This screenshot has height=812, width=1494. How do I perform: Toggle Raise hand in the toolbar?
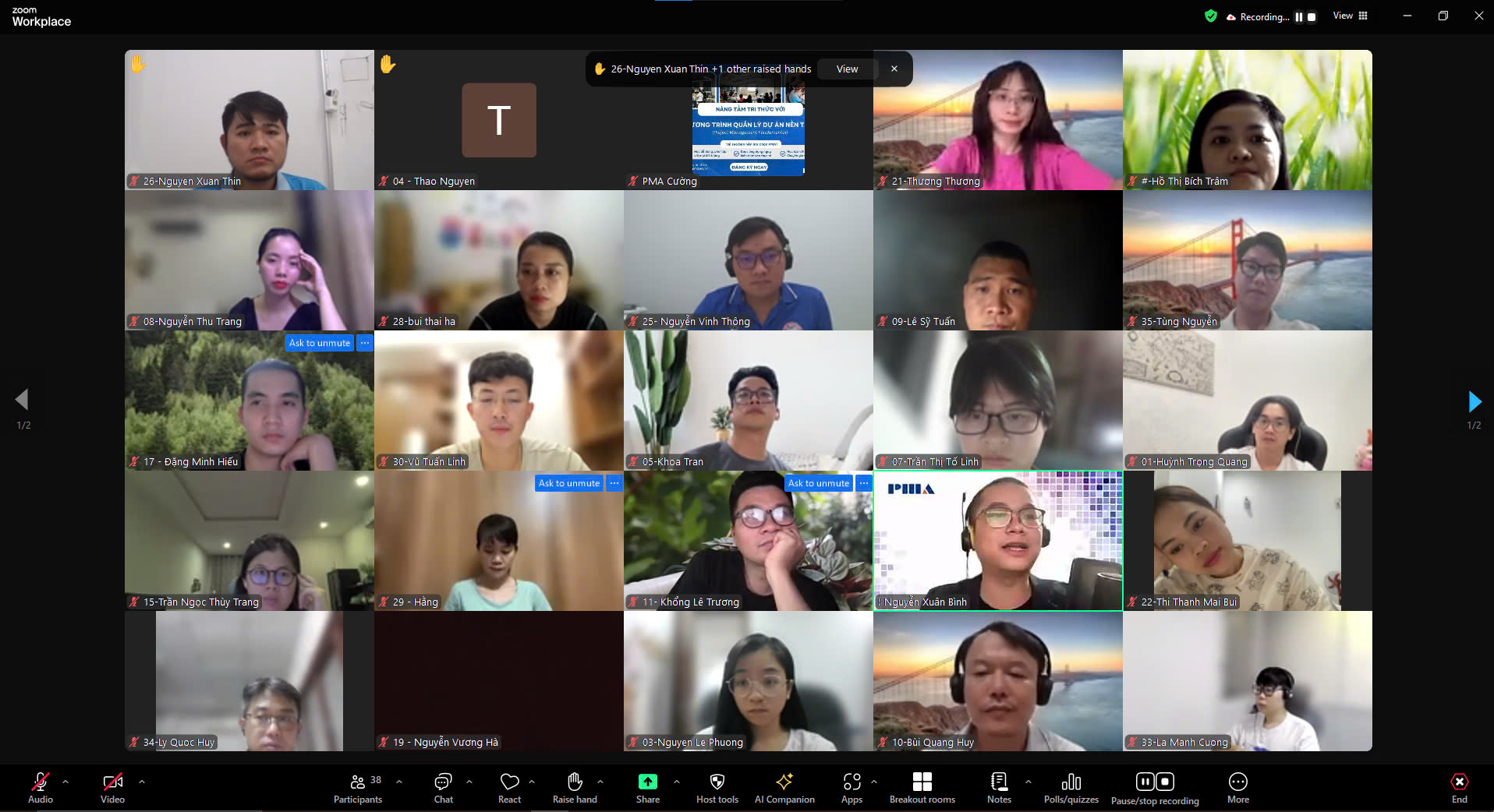pyautogui.click(x=575, y=787)
